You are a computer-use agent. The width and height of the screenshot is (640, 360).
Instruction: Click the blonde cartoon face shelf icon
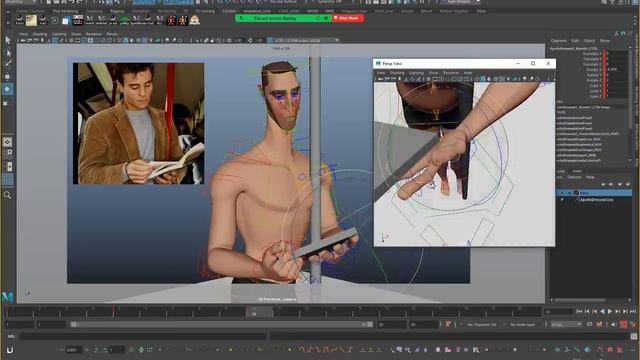click(x=194, y=20)
